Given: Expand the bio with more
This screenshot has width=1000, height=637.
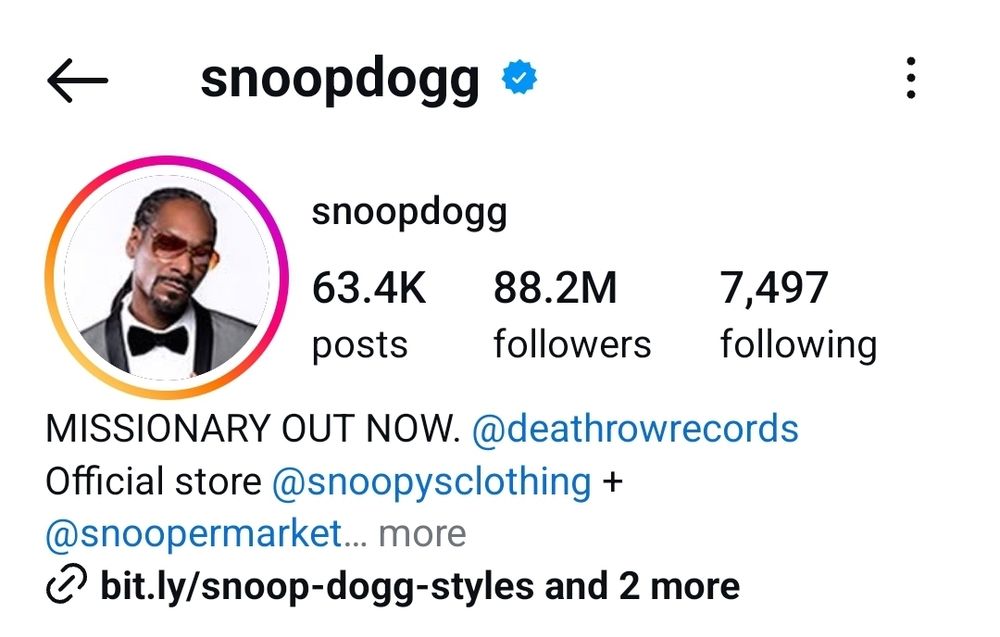Looking at the screenshot, I should (x=422, y=534).
